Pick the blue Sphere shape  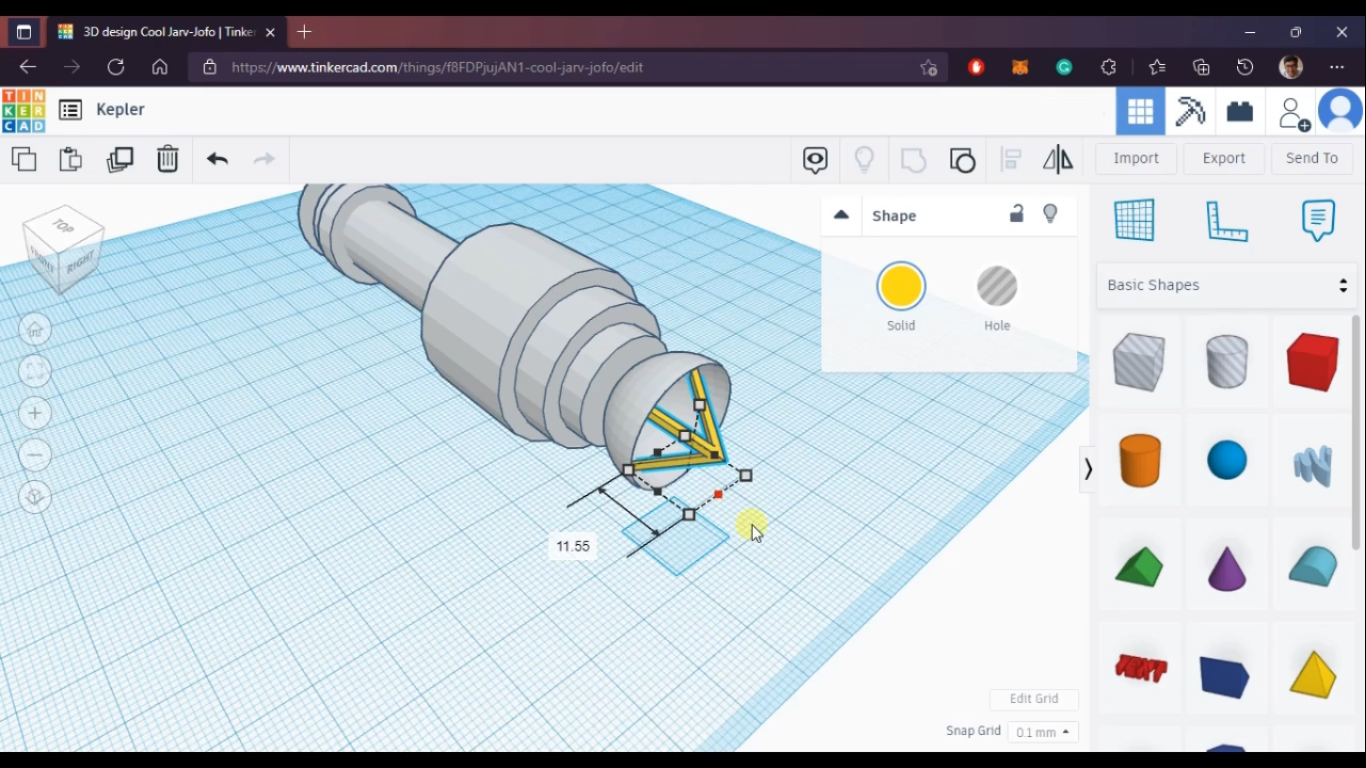click(x=1226, y=461)
